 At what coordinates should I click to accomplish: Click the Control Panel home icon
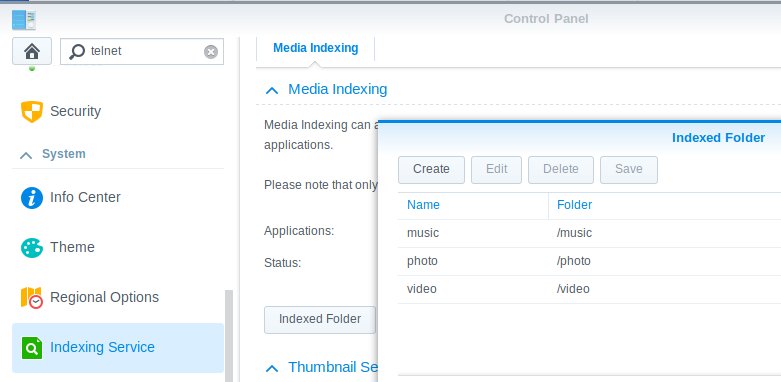(x=32, y=51)
